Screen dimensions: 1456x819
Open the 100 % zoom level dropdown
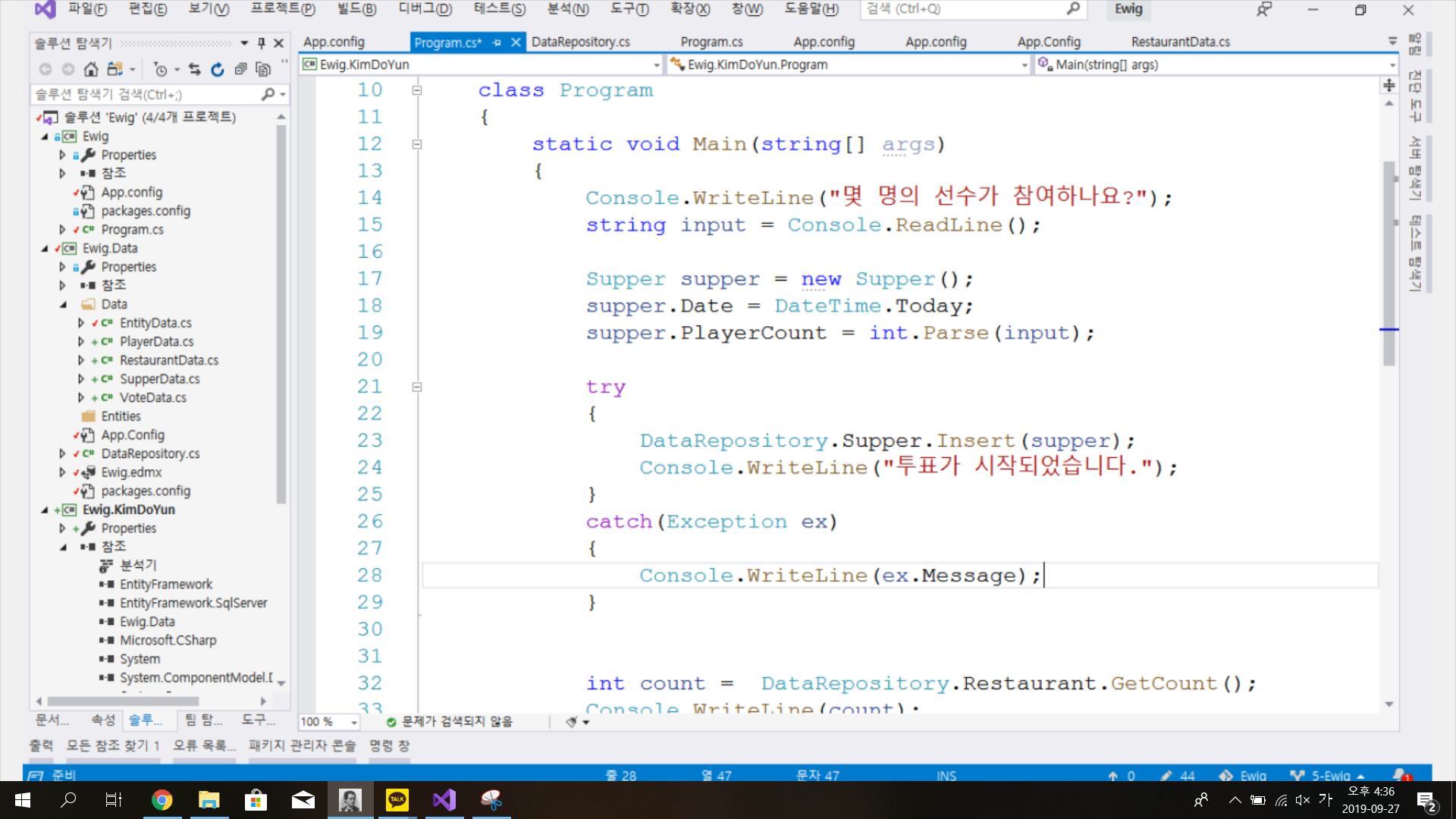click(353, 722)
